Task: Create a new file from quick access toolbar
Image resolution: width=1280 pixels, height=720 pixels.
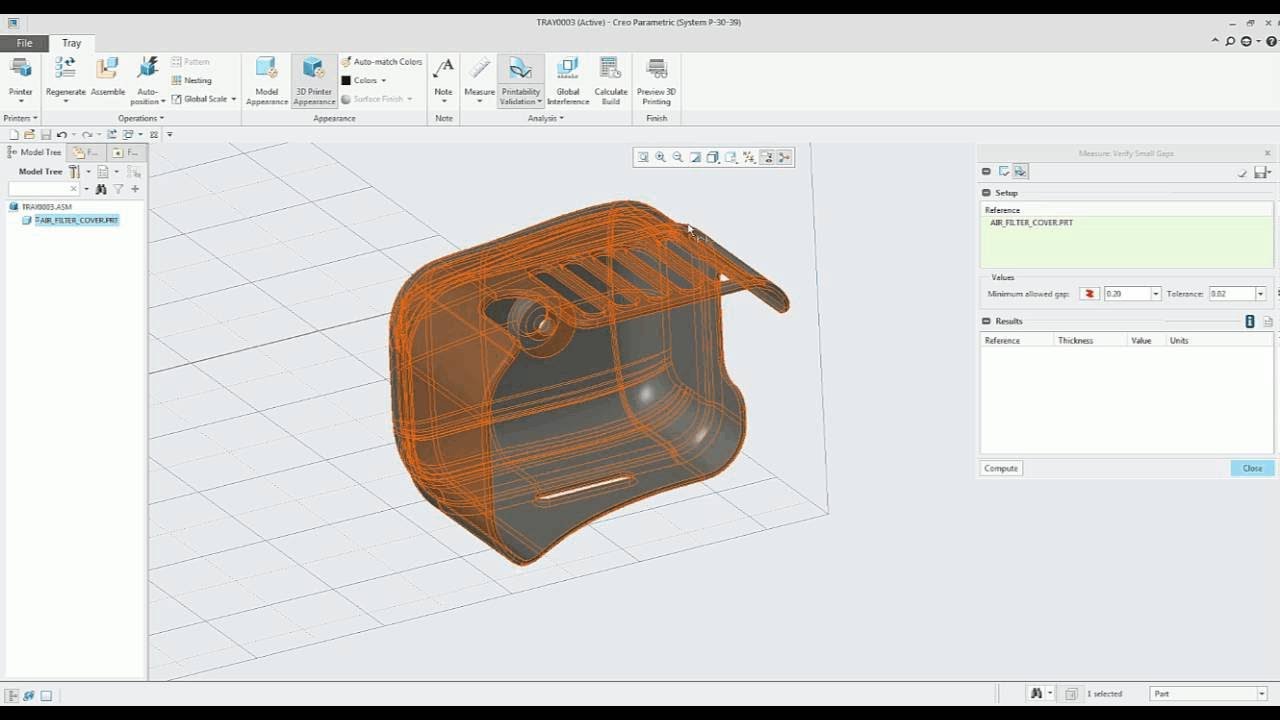Action: coord(14,134)
